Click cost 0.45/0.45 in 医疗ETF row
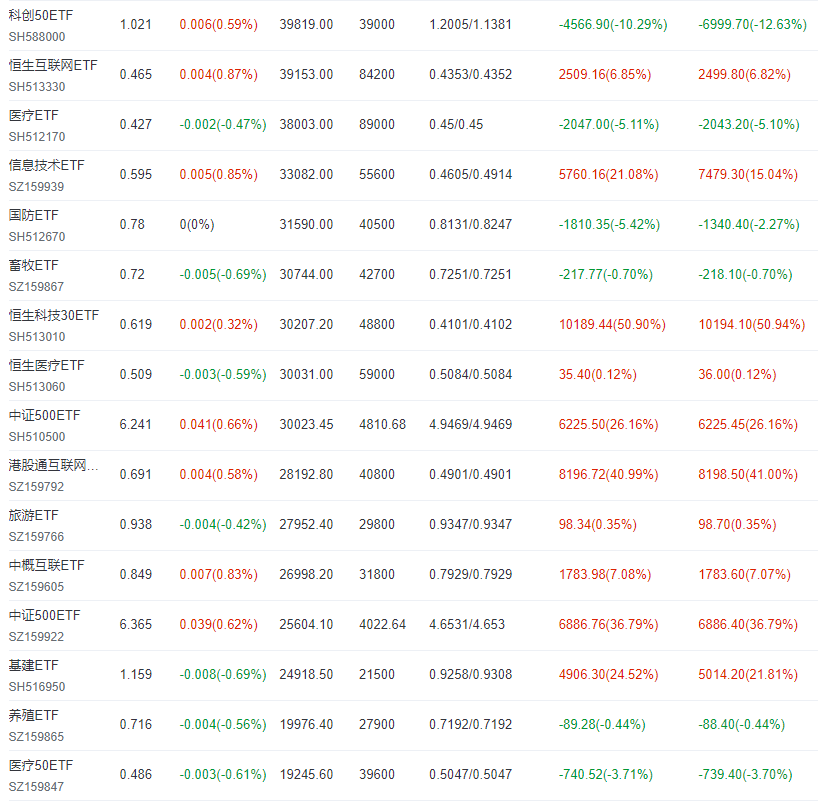 point(456,125)
